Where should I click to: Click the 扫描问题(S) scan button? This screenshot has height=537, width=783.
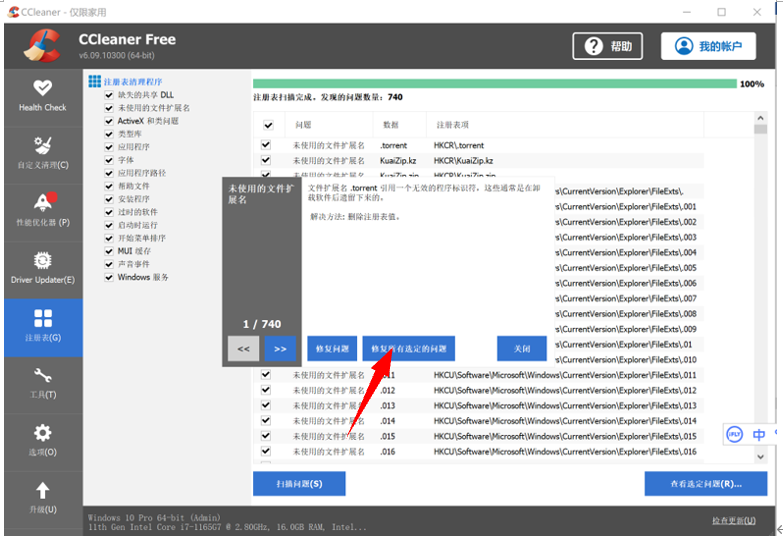[299, 484]
